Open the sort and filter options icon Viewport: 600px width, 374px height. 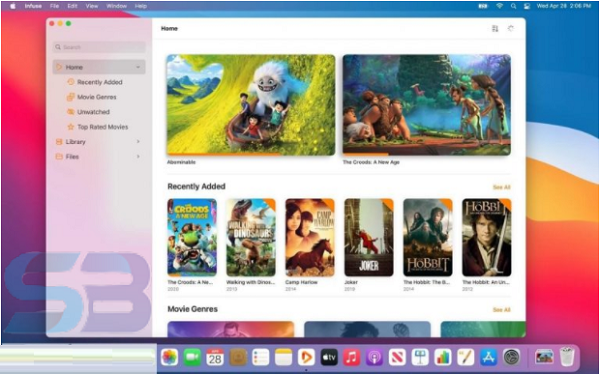[x=495, y=29]
